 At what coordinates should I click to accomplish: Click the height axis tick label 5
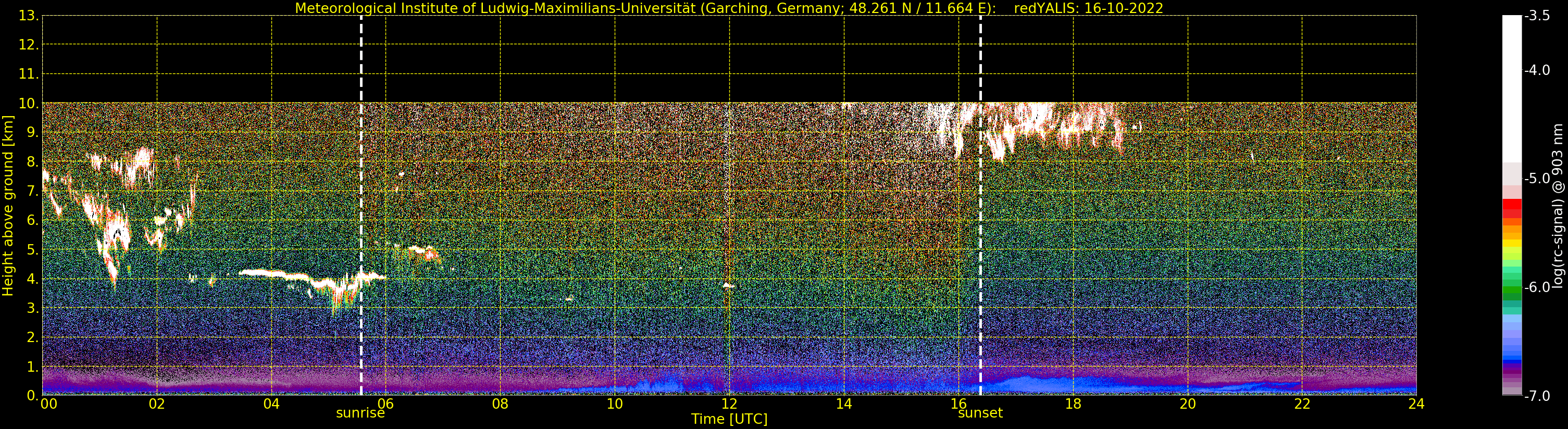coord(32,249)
